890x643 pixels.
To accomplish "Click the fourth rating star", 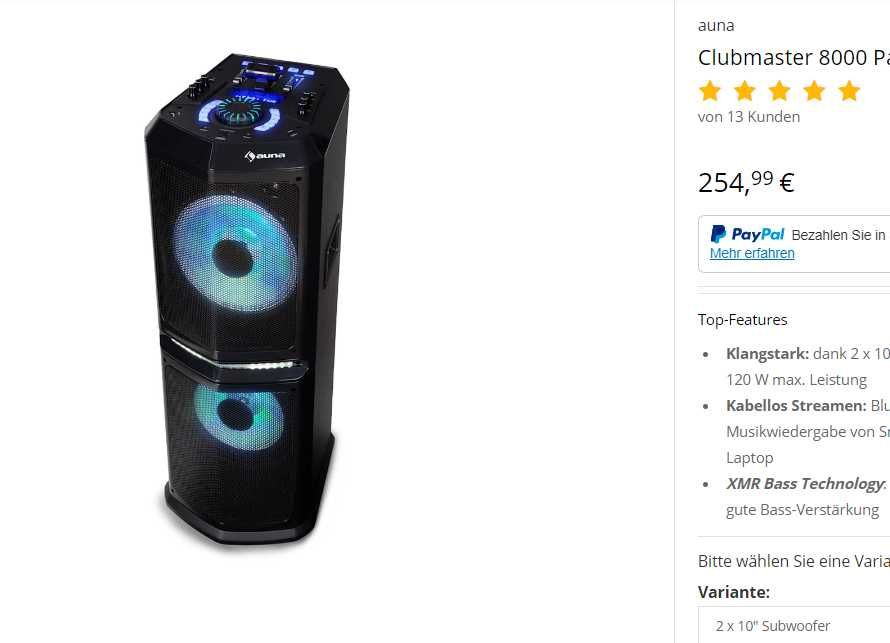I will (815, 91).
